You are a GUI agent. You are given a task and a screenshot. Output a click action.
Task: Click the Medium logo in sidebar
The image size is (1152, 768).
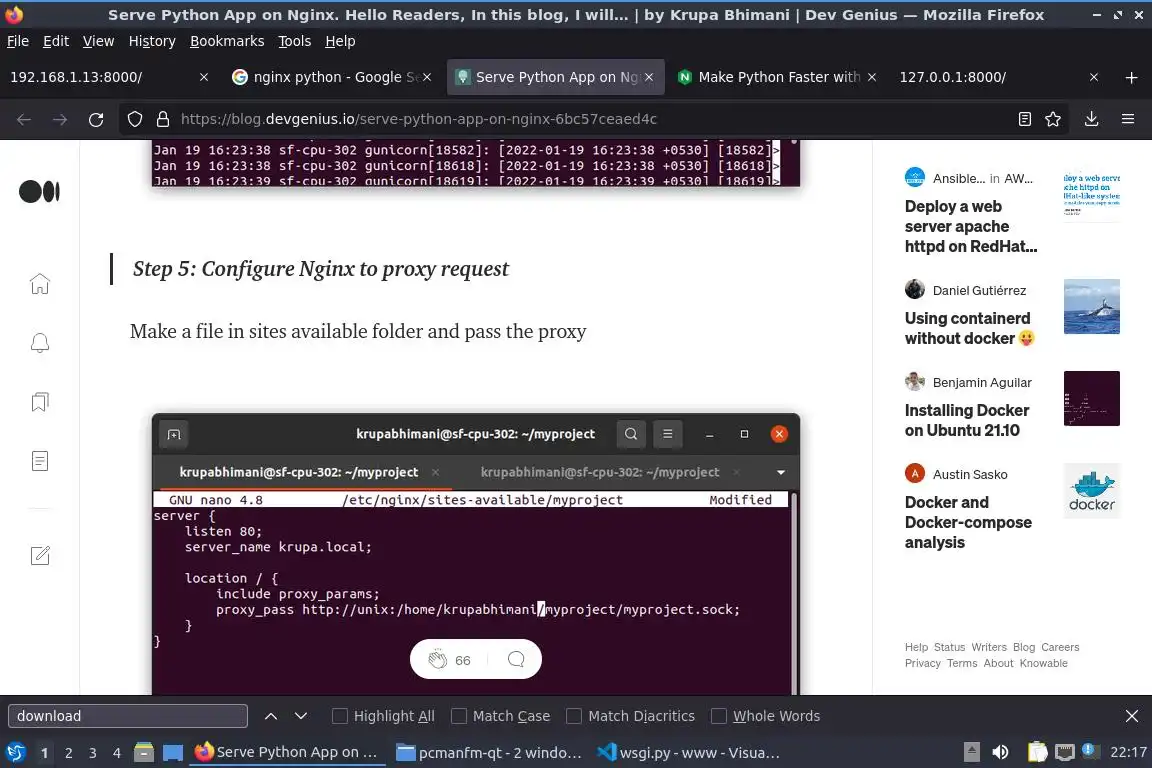tap(40, 192)
